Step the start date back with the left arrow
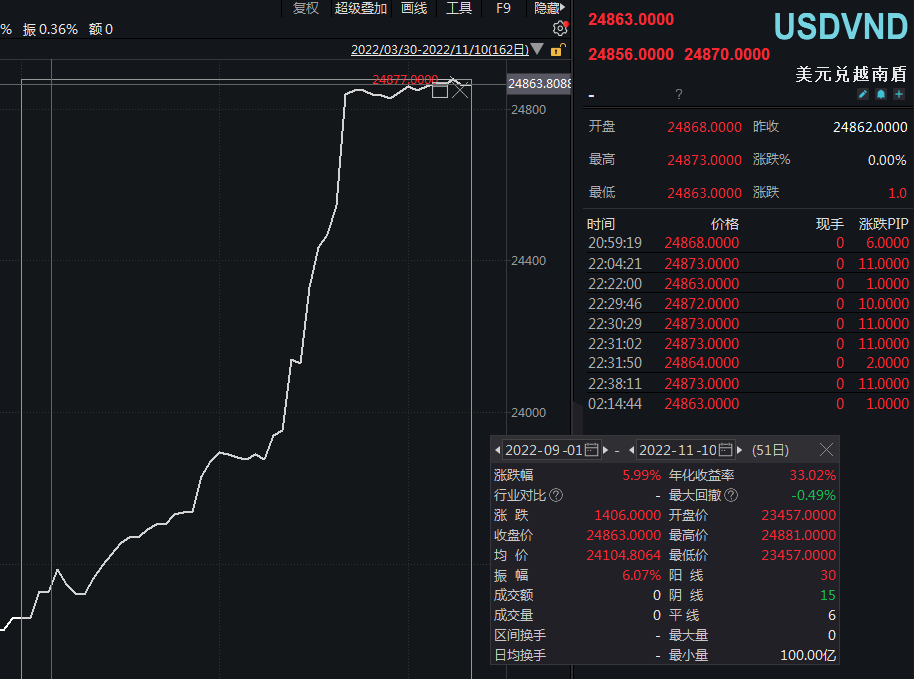914x679 pixels. (x=498, y=450)
